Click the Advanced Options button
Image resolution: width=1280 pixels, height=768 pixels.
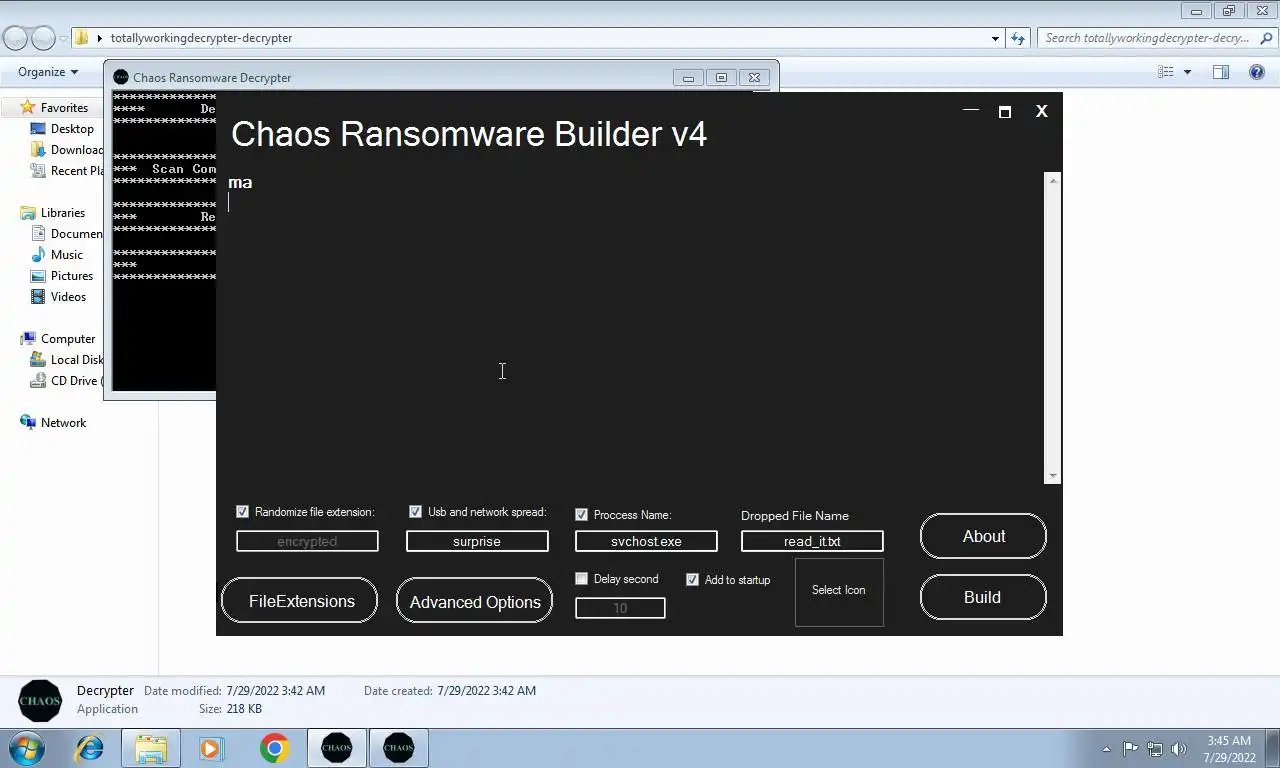[474, 601]
